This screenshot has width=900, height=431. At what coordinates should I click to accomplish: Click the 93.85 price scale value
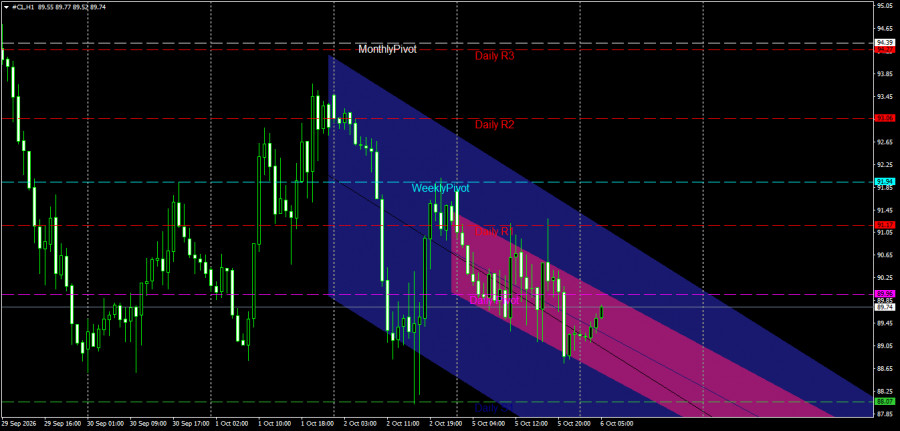[885, 73]
